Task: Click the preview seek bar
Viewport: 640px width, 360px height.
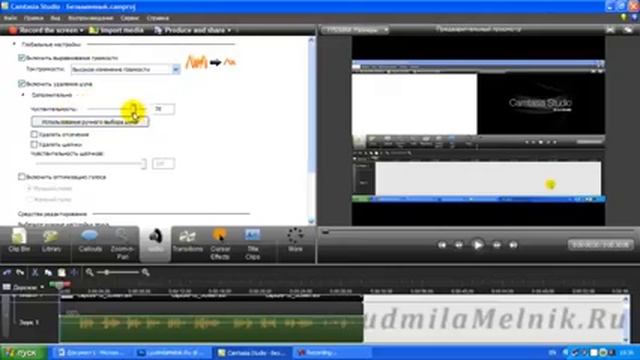Action: point(477,232)
